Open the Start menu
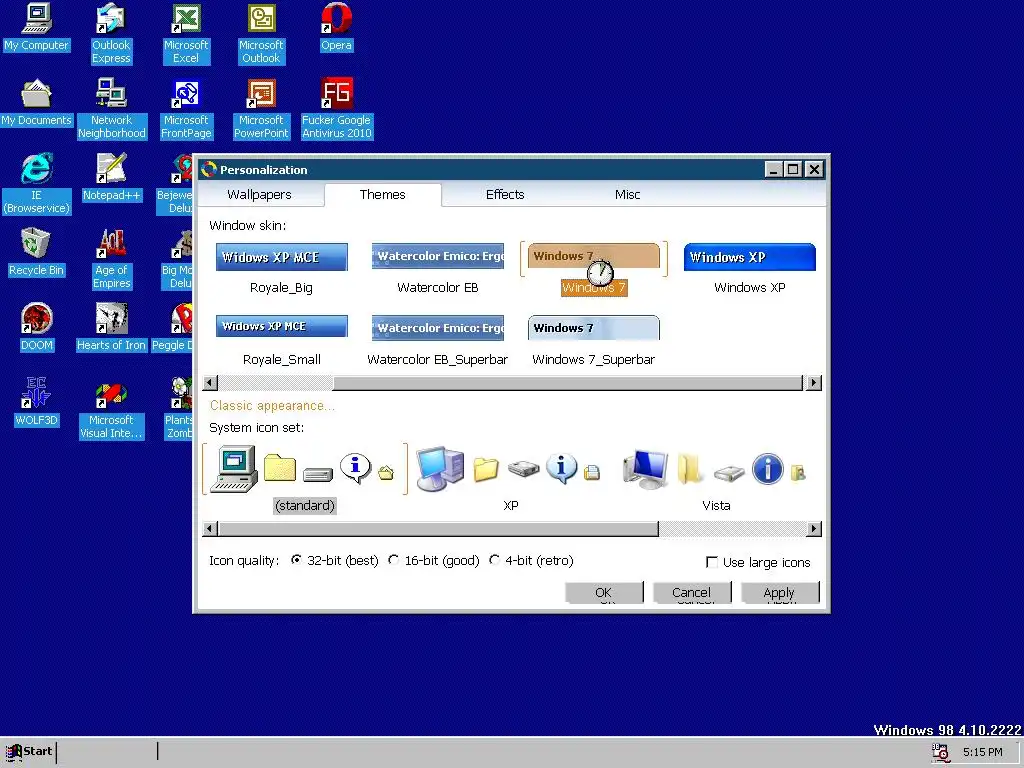This screenshot has height=768, width=1024. click(x=29, y=752)
